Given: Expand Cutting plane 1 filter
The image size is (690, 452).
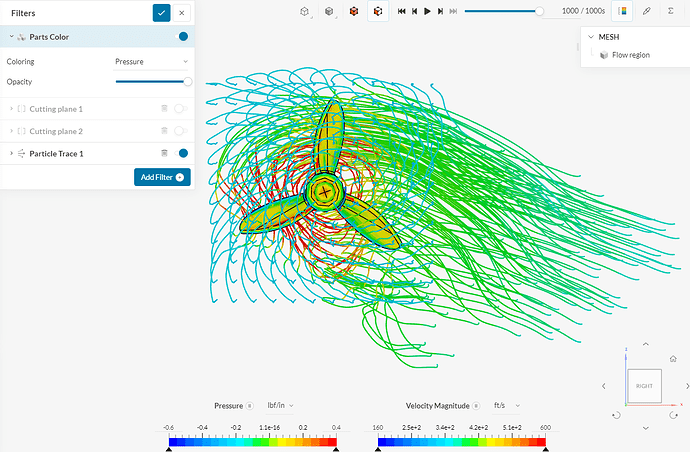Looking at the screenshot, I should (11, 109).
